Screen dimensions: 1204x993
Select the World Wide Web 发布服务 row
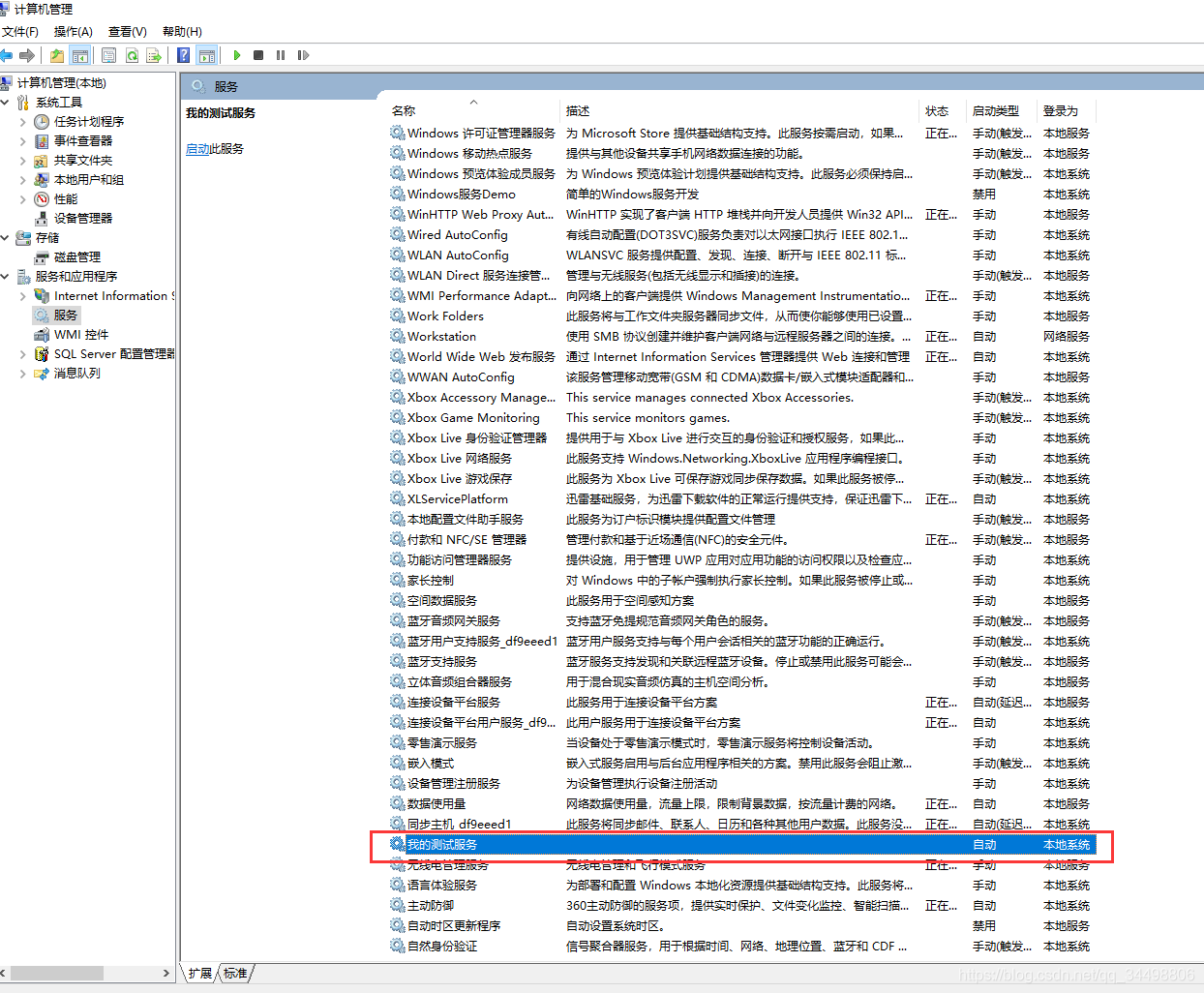pyautogui.click(x=741, y=357)
